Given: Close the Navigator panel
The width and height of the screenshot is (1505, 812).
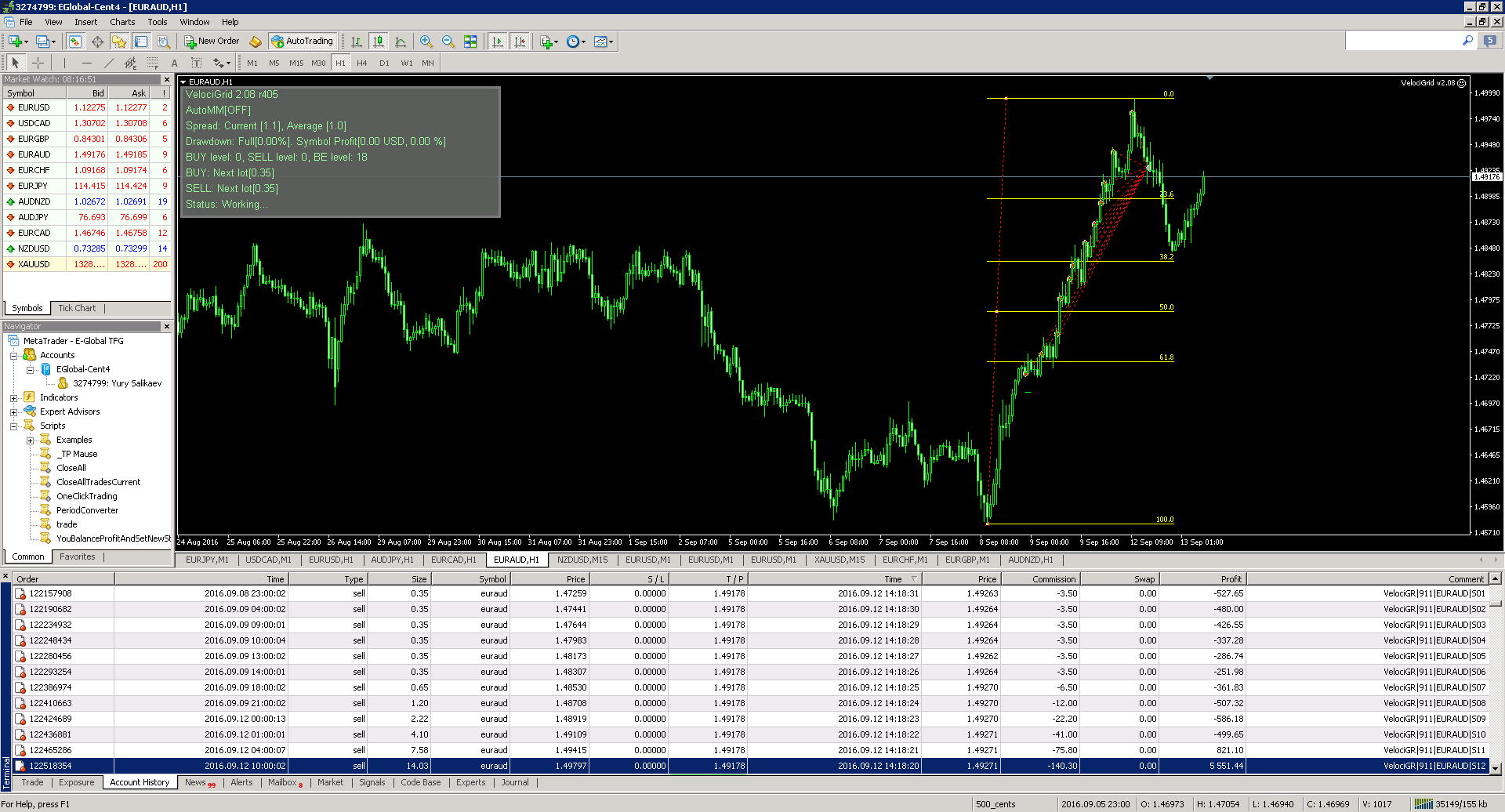Looking at the screenshot, I should (166, 326).
